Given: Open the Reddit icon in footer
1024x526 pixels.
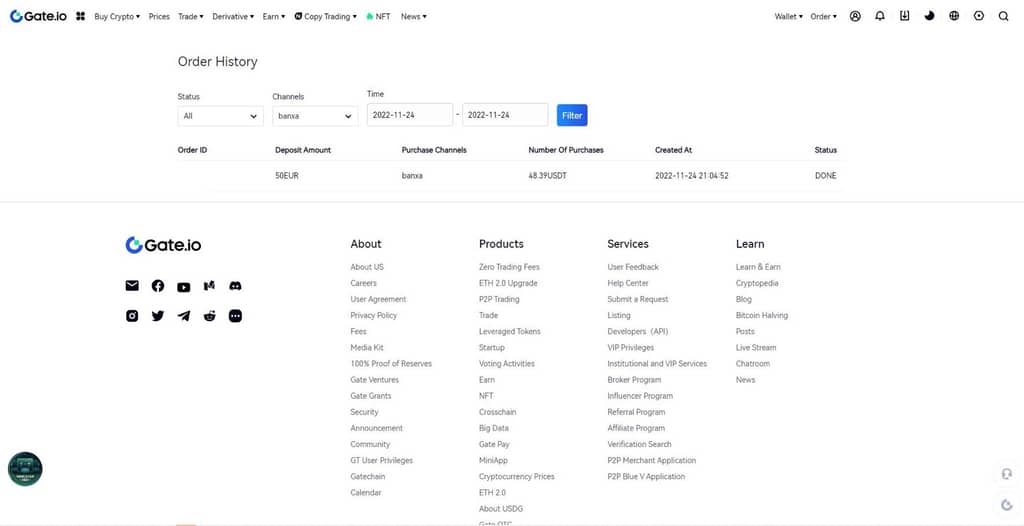Looking at the screenshot, I should pos(209,316).
